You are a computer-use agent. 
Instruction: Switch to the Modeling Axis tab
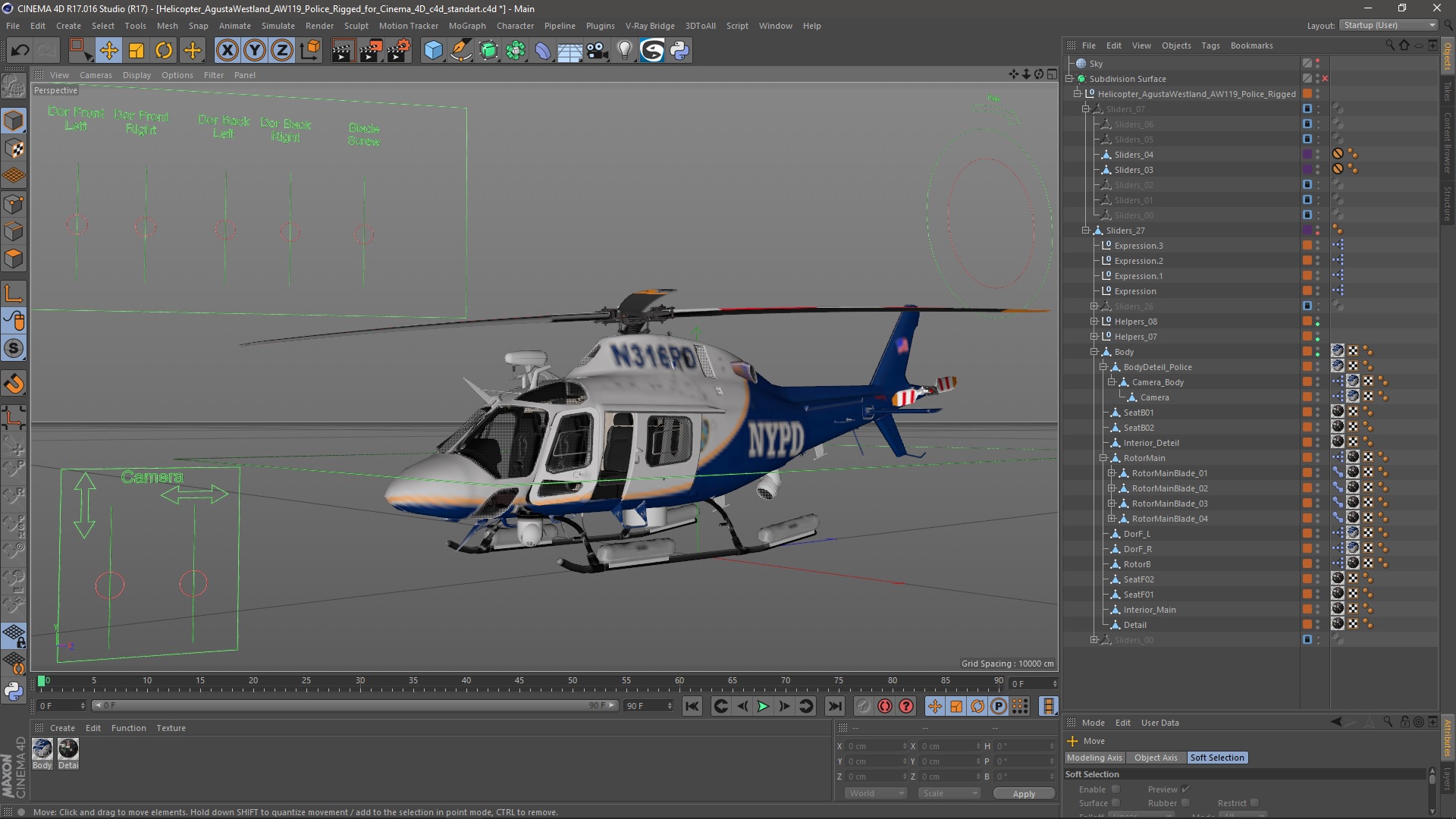click(x=1094, y=758)
